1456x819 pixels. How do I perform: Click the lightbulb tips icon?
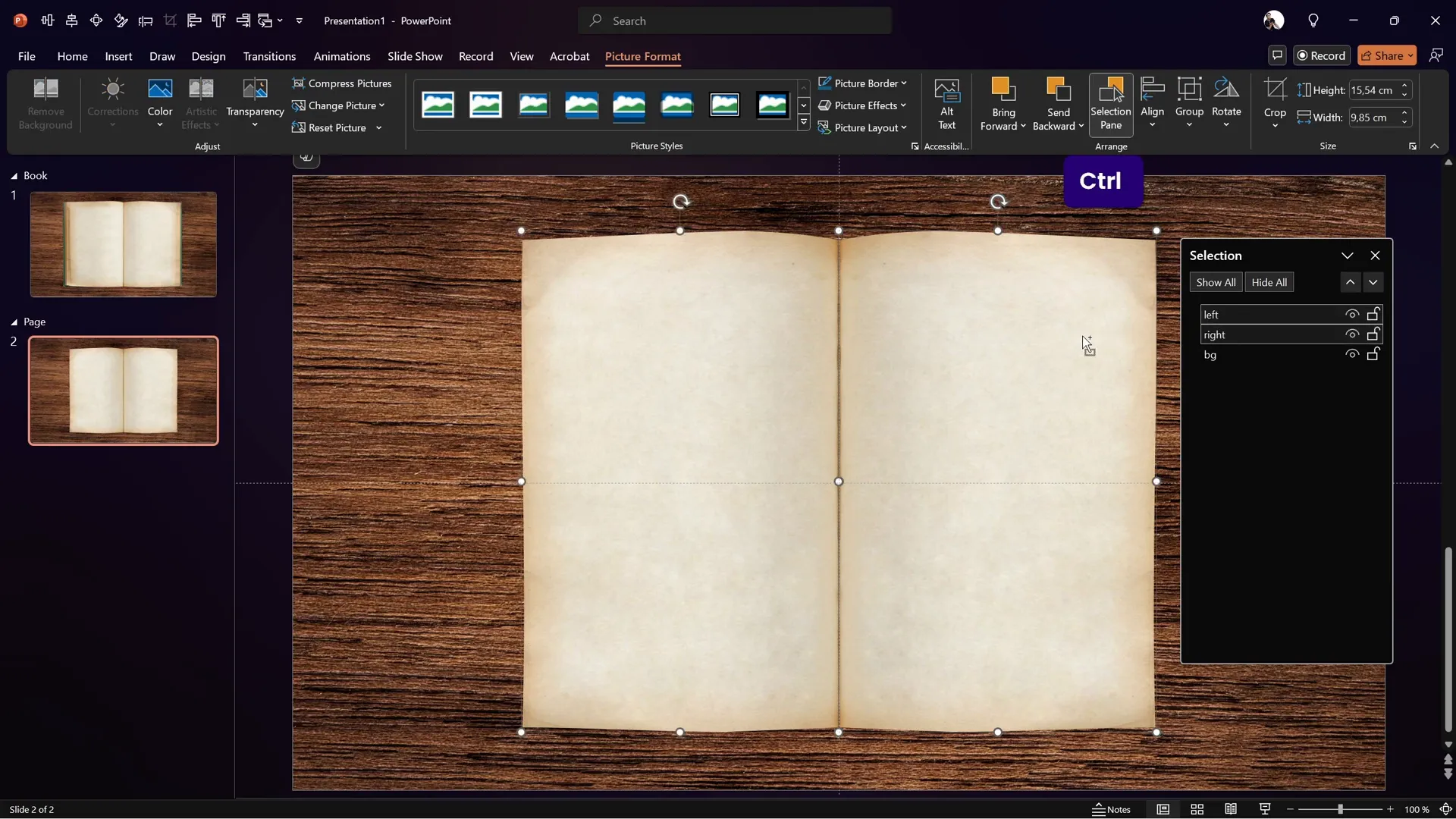pos(1313,20)
